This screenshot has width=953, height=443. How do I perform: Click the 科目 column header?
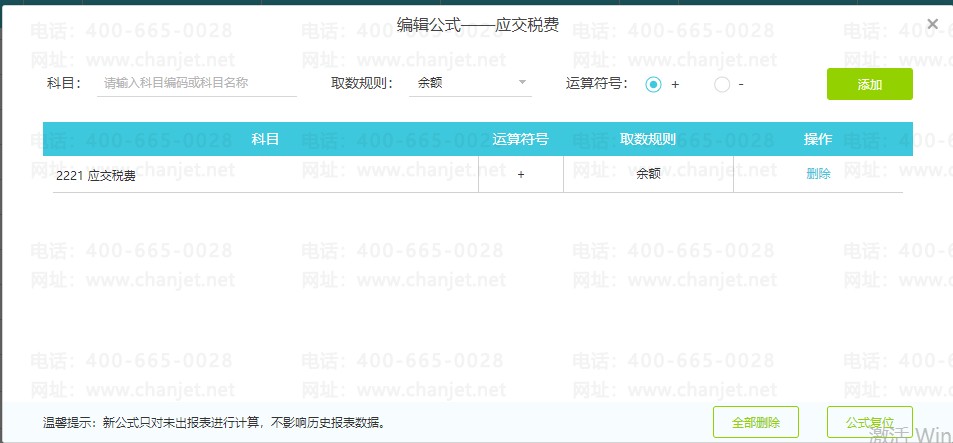[x=266, y=139]
